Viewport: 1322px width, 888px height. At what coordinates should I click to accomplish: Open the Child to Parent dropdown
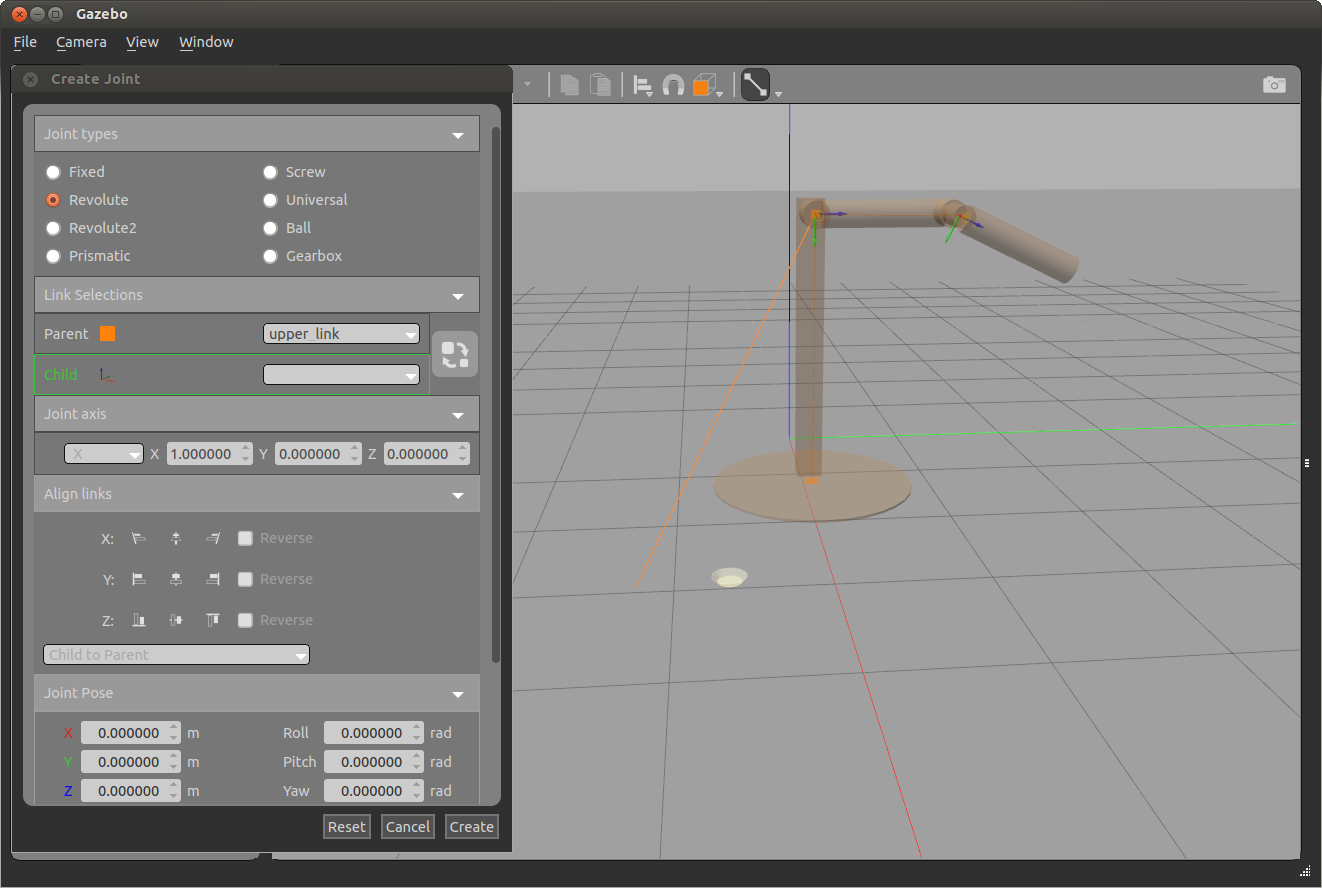click(x=176, y=655)
